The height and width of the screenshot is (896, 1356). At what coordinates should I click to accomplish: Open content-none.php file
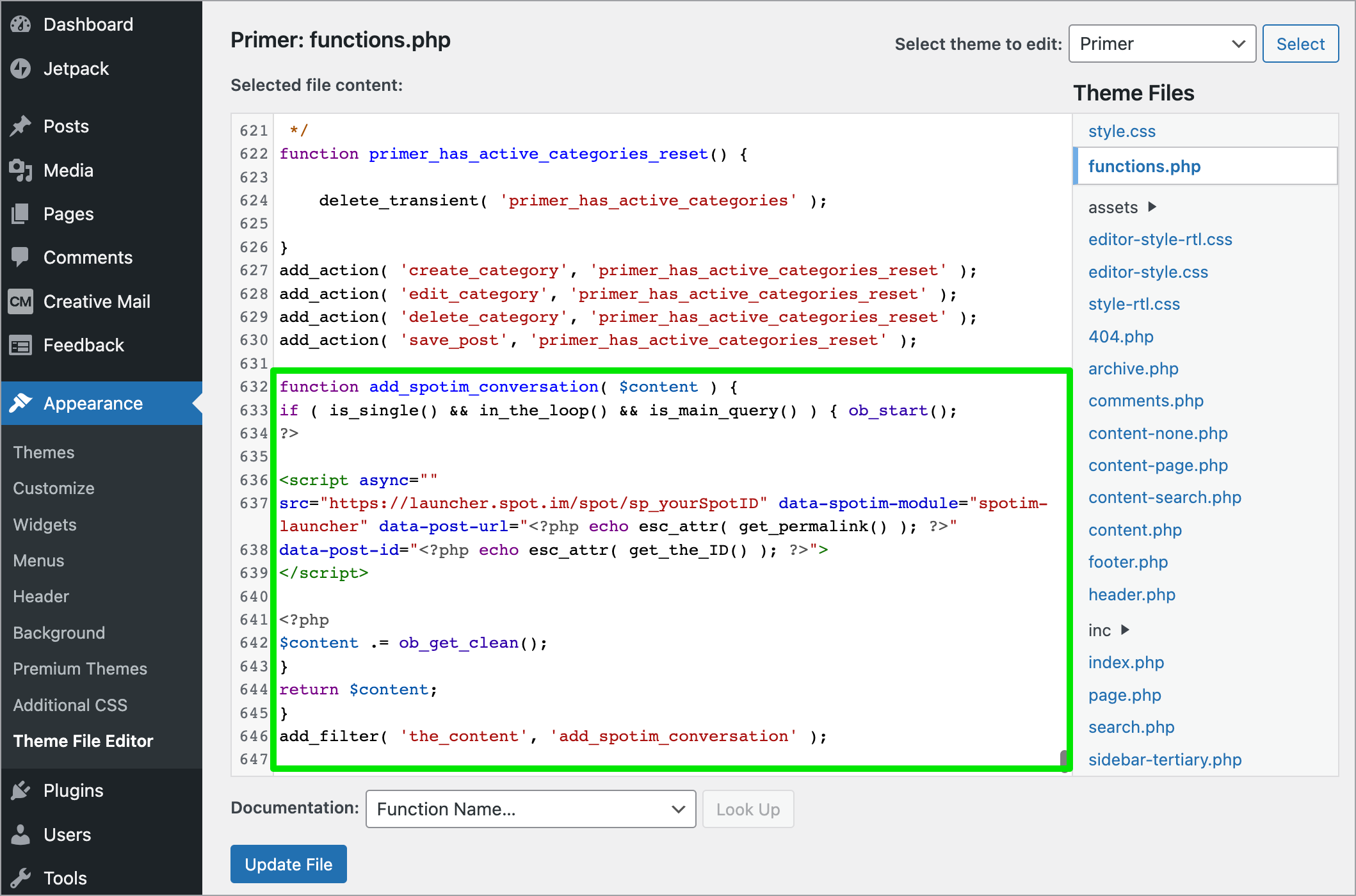click(x=1158, y=433)
